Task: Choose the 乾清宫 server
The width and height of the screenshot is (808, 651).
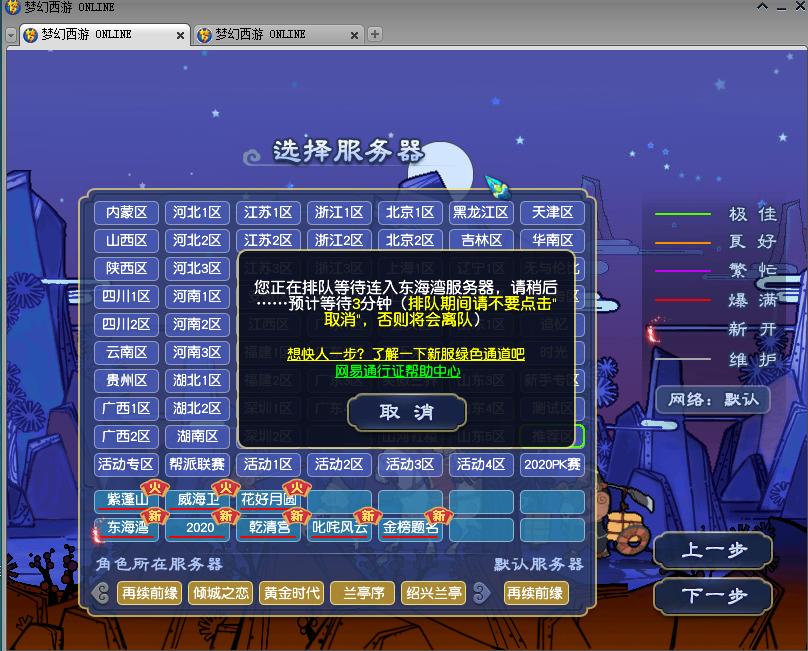Action: [268, 528]
